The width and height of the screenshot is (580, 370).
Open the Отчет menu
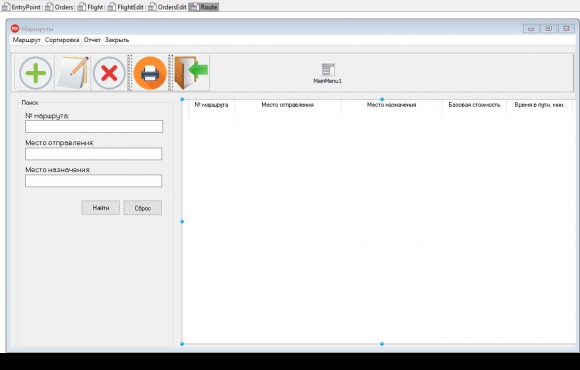(x=92, y=40)
